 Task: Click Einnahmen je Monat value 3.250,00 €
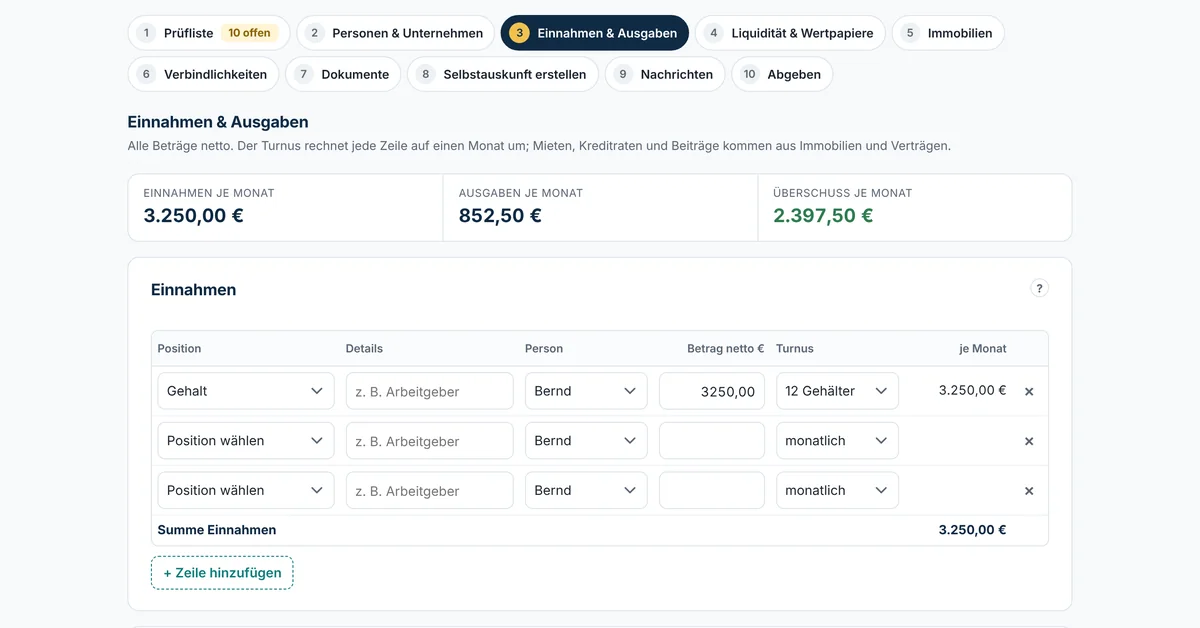[194, 215]
